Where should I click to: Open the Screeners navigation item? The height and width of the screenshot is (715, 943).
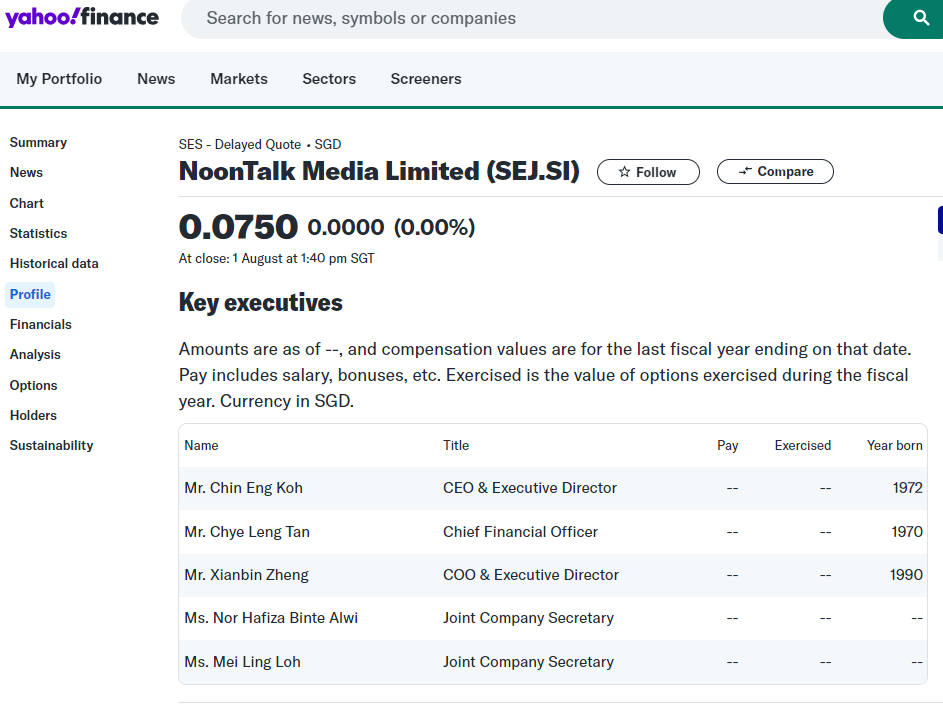tap(426, 79)
